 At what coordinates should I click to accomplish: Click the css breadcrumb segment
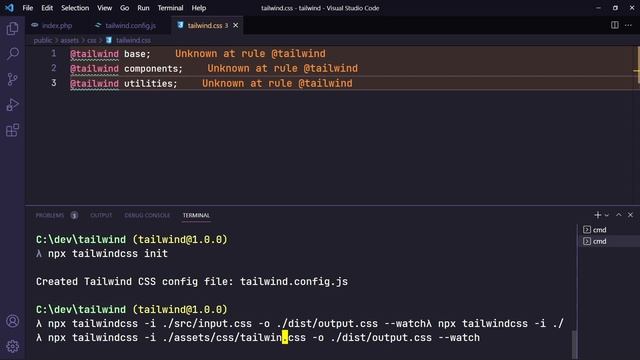click(x=91, y=40)
